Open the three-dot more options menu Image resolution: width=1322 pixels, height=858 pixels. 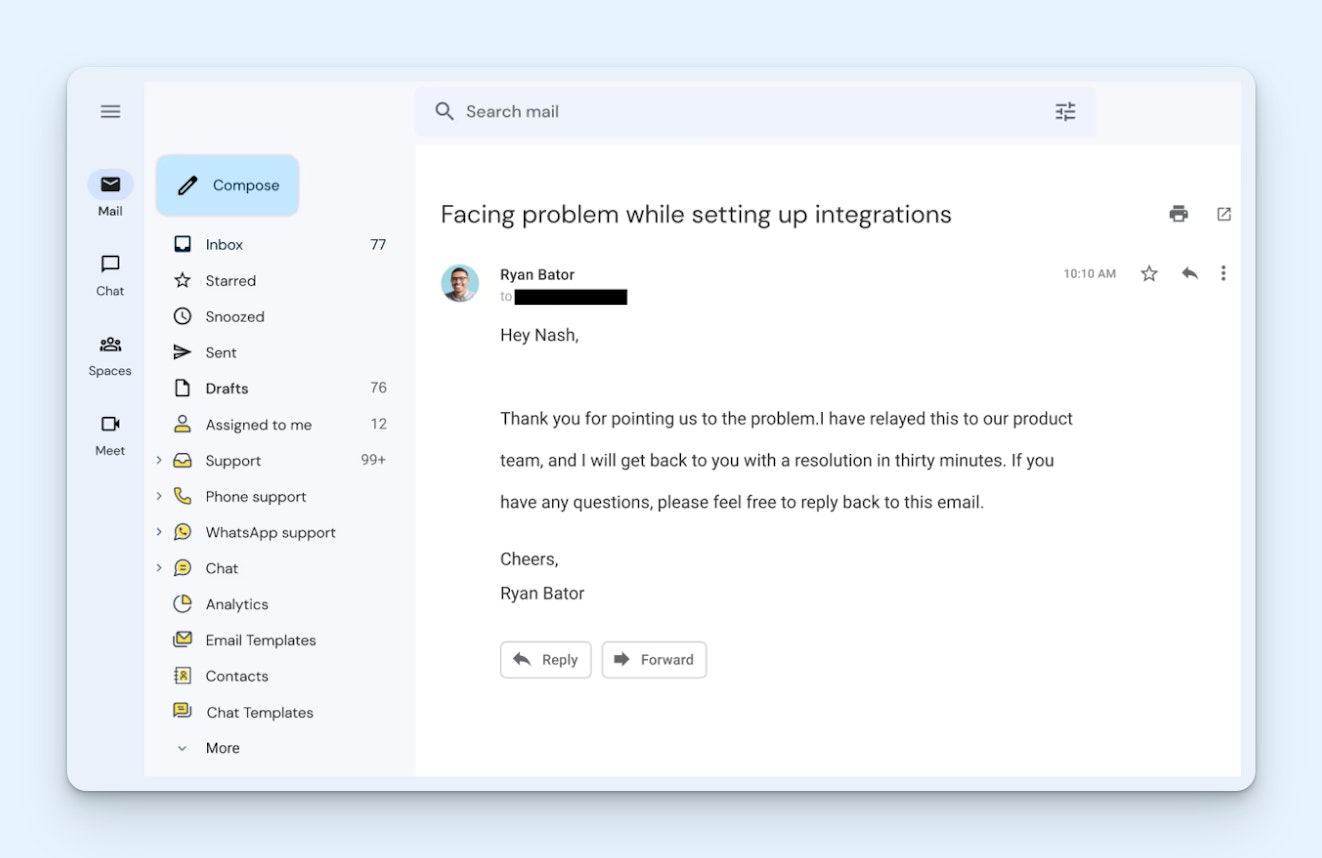pos(1222,273)
